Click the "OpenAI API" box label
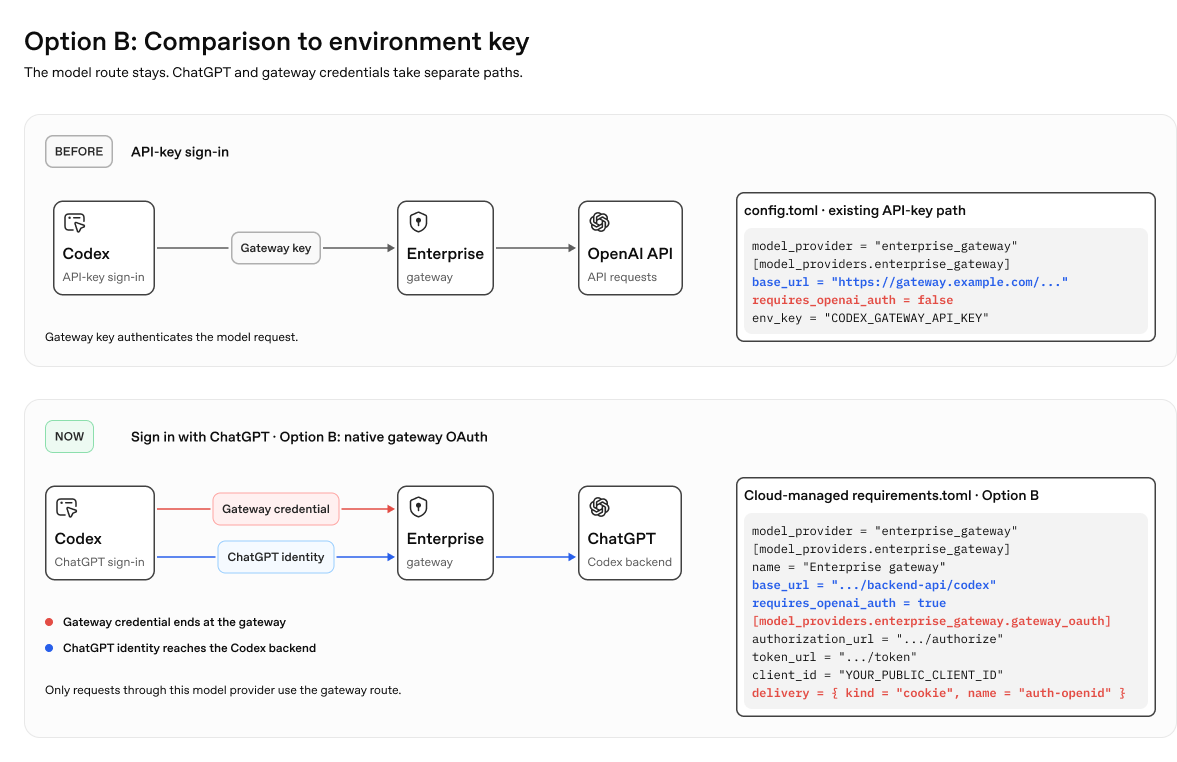The height and width of the screenshot is (762, 1177). point(630,254)
